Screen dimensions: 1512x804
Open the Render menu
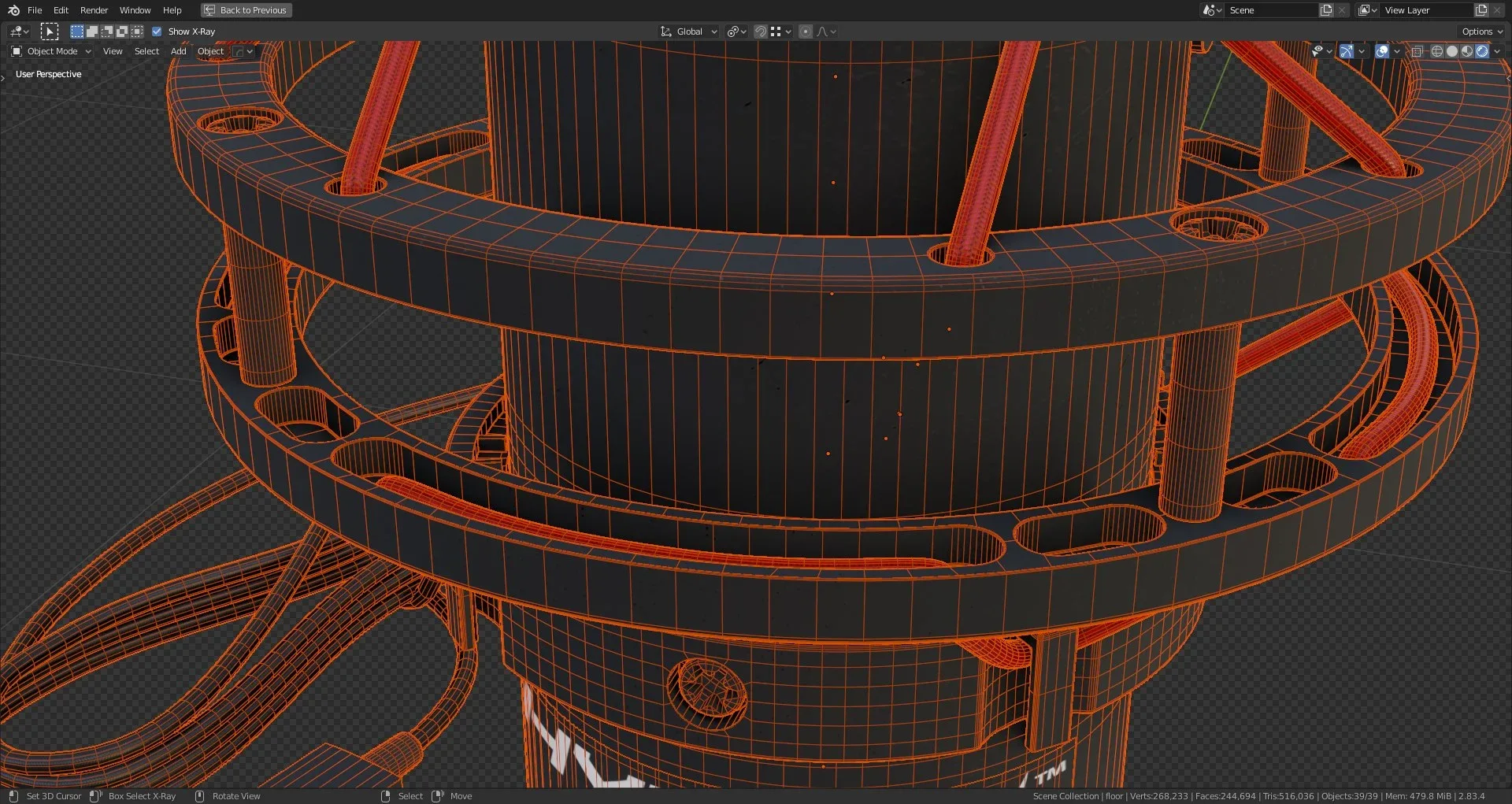[x=94, y=10]
